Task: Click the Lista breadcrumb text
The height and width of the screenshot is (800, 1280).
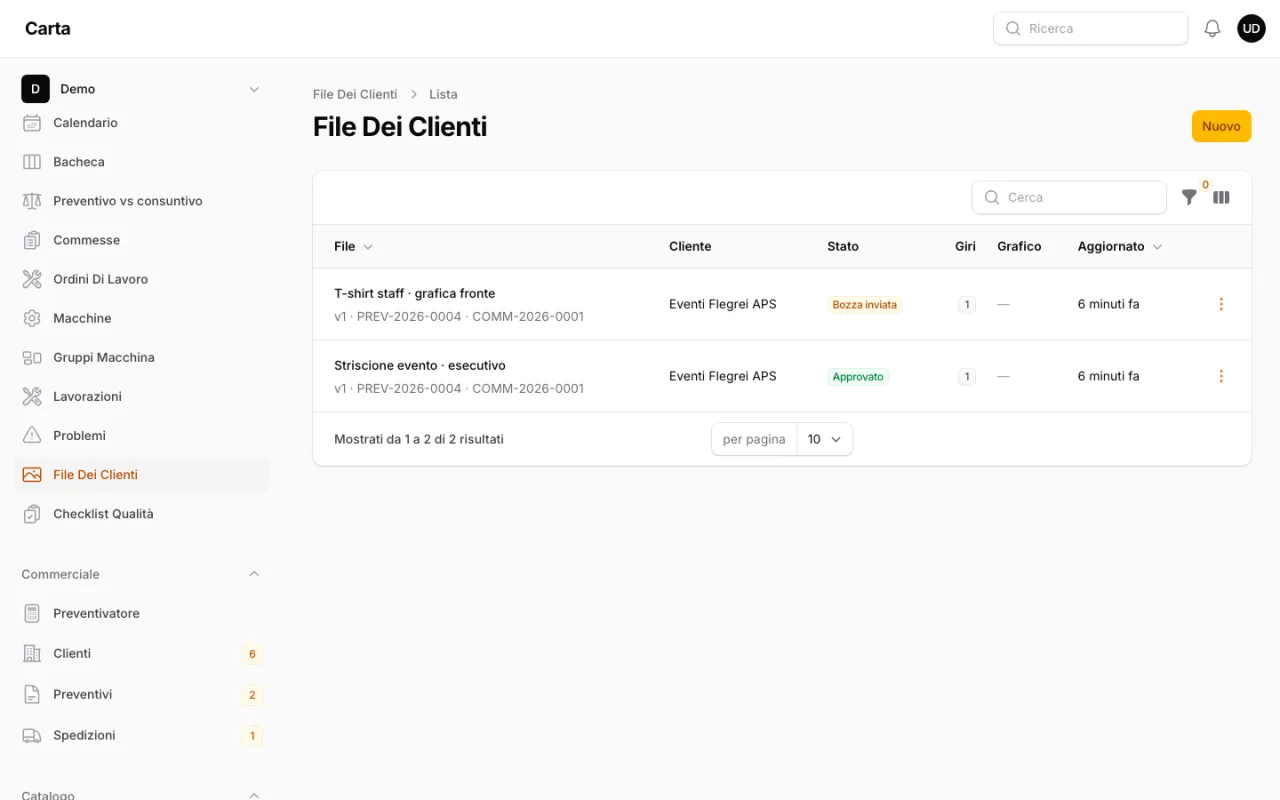Action: [x=443, y=94]
